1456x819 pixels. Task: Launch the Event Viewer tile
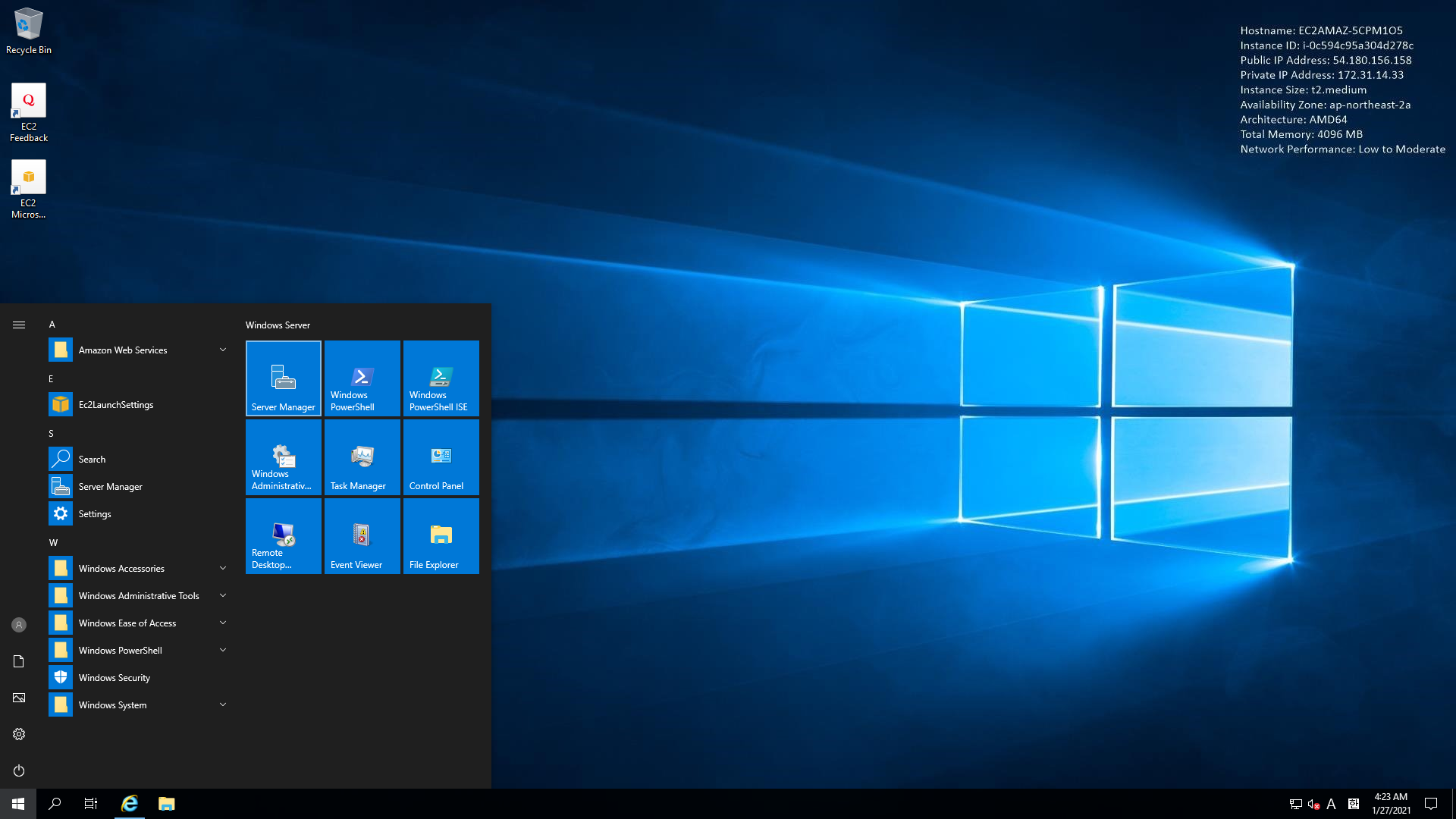[362, 535]
